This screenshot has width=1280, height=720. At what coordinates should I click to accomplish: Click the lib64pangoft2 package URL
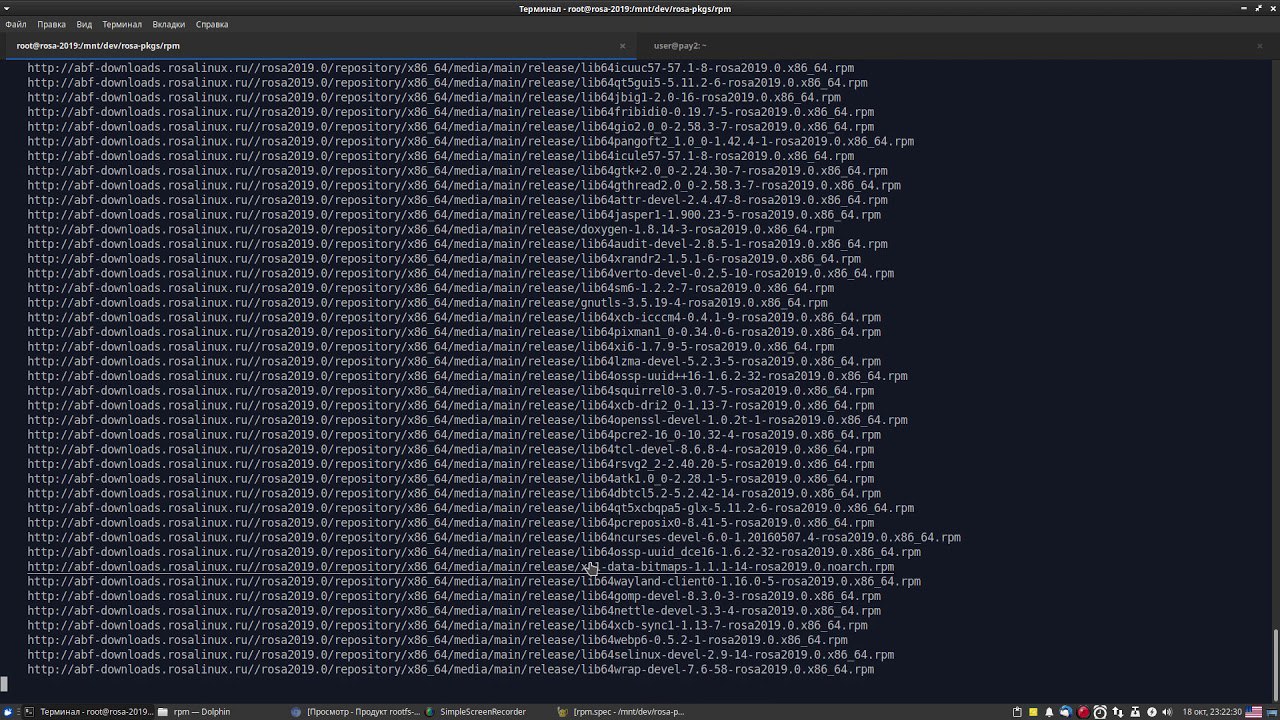pos(471,141)
